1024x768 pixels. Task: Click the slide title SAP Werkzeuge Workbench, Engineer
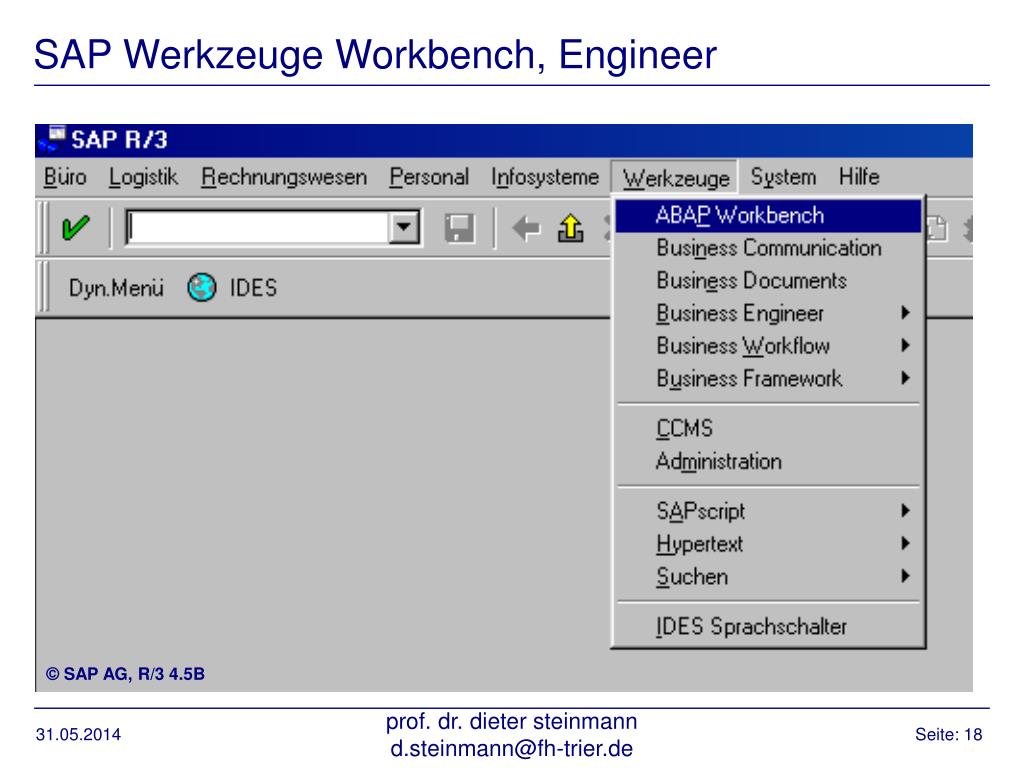click(376, 55)
